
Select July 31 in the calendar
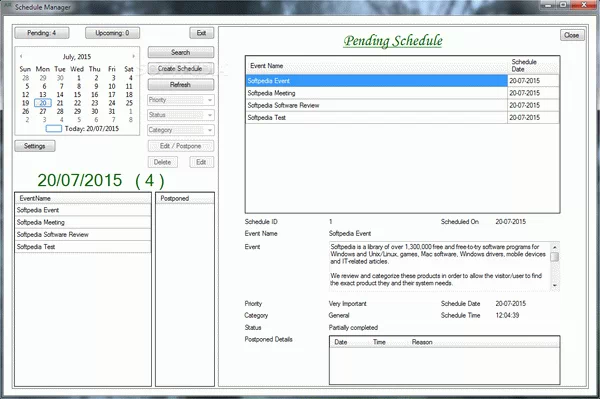click(112, 111)
